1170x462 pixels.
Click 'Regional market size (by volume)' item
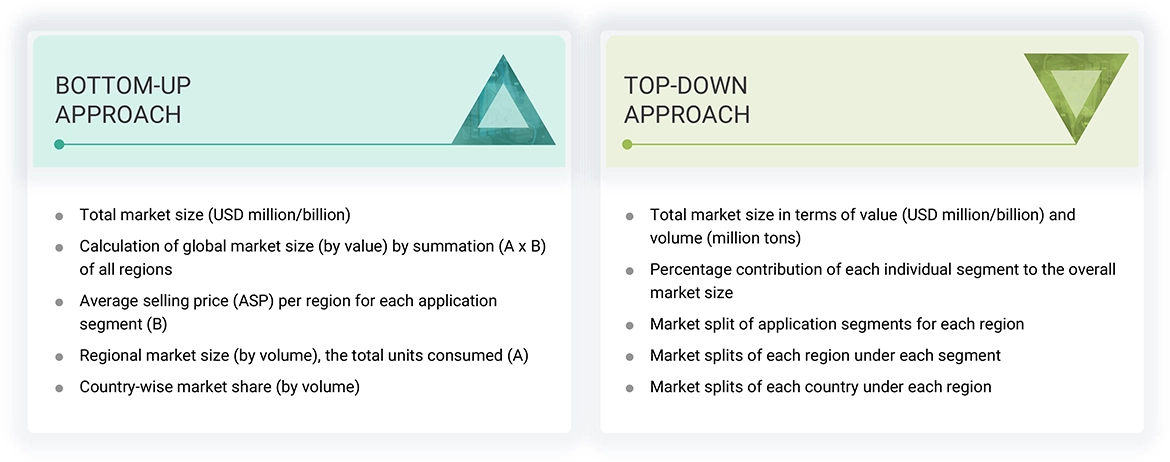click(304, 356)
